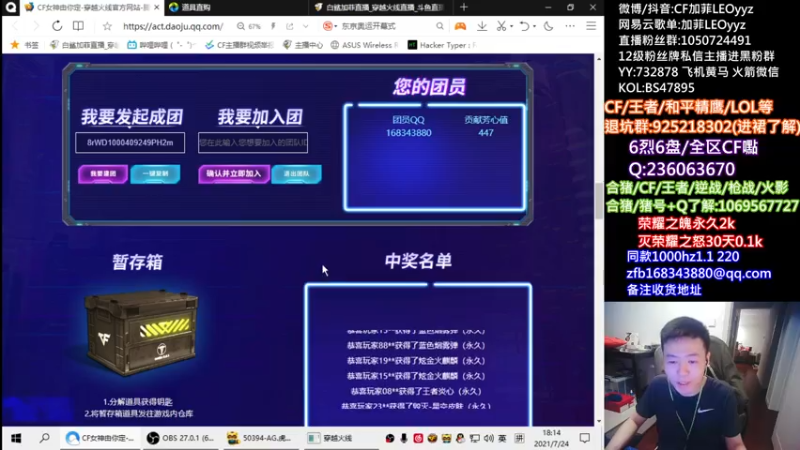Open a new tab with plus button
This screenshot has width=800, height=450.
click(x=463, y=7)
